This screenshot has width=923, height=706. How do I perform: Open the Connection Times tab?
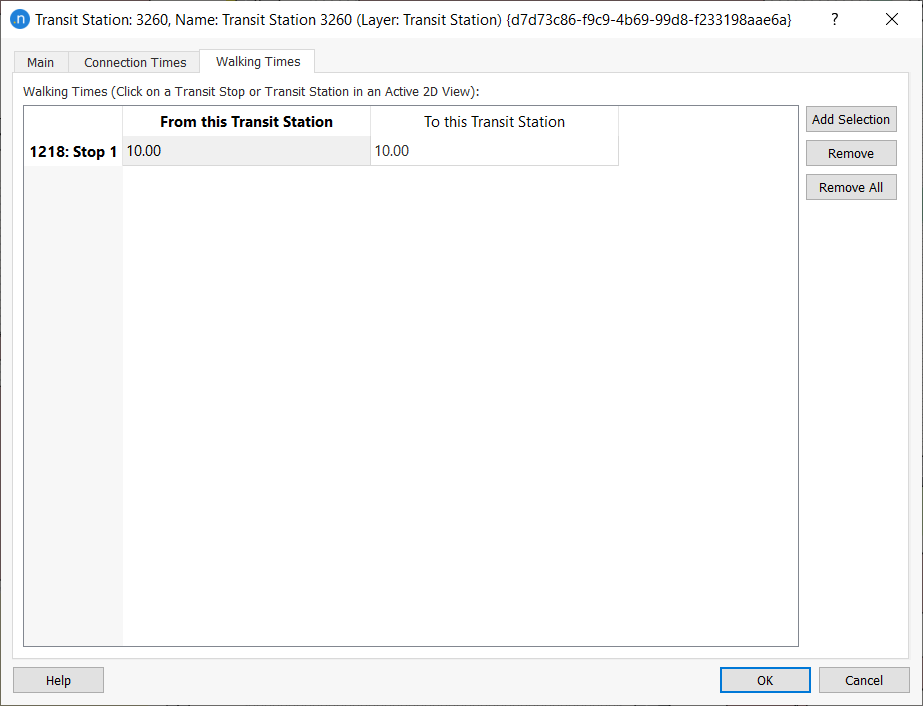coord(133,62)
